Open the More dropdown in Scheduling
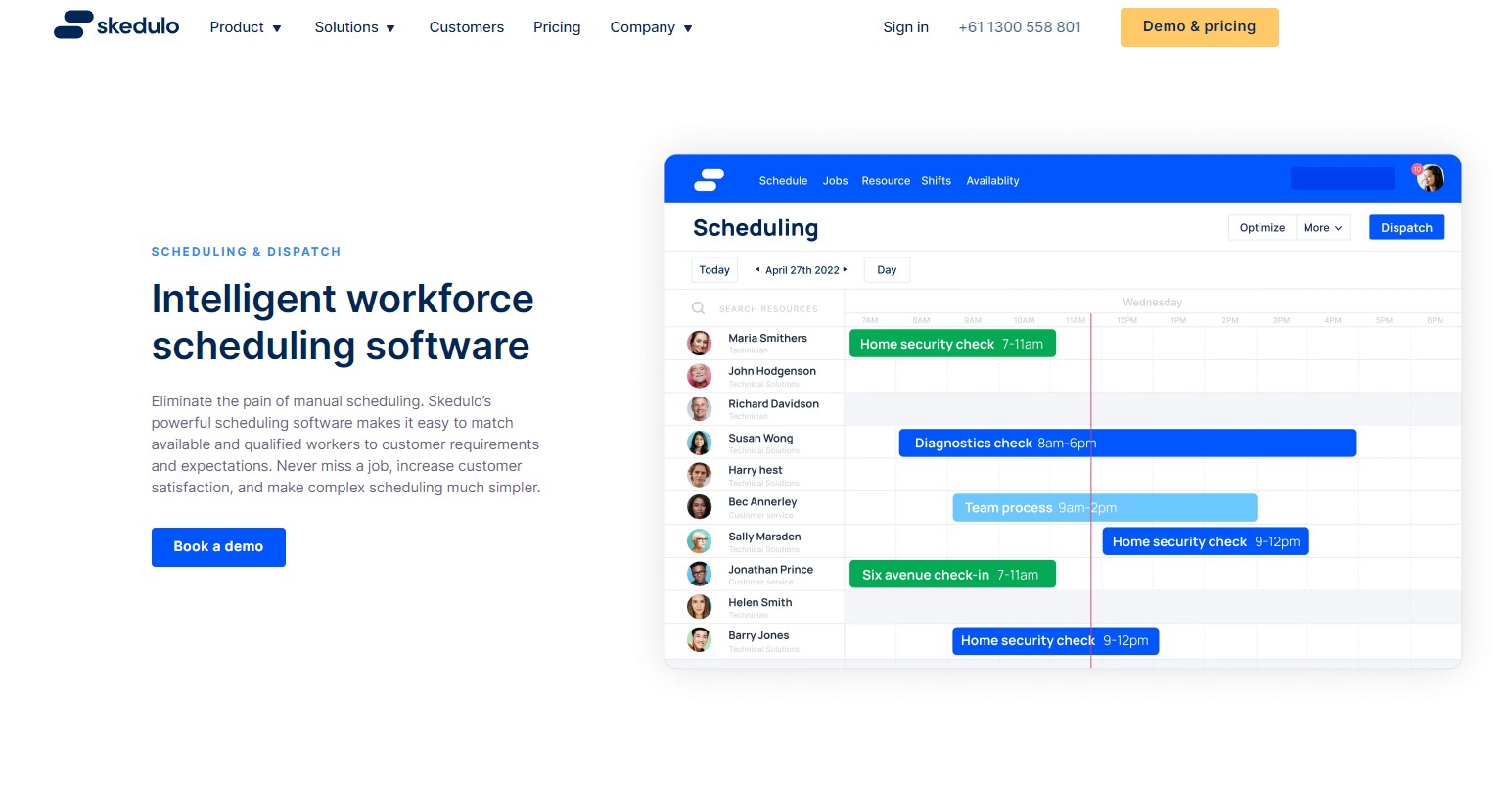This screenshot has height=794, width=1512. pos(1322,228)
